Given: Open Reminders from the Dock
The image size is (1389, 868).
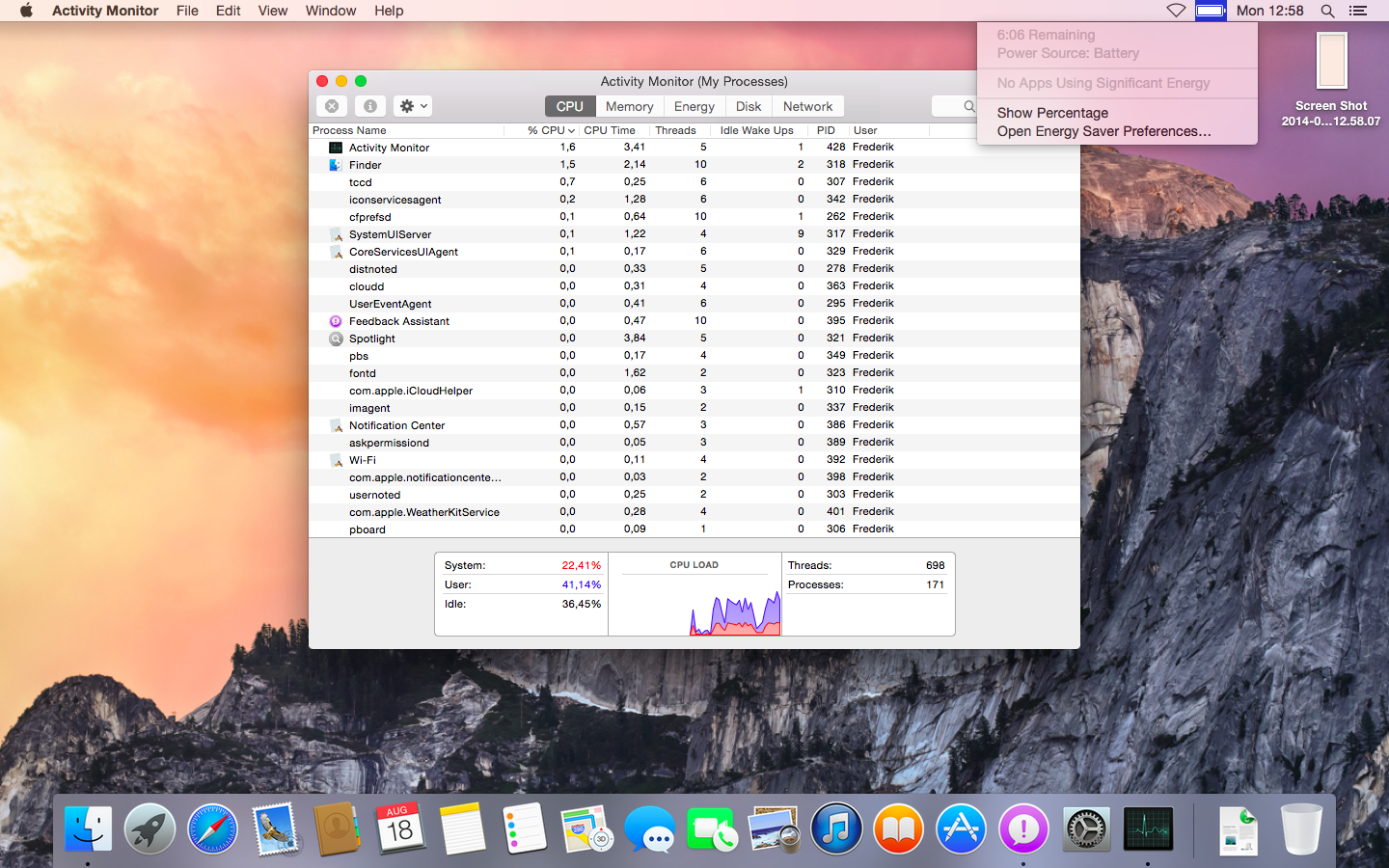Looking at the screenshot, I should point(525,829).
